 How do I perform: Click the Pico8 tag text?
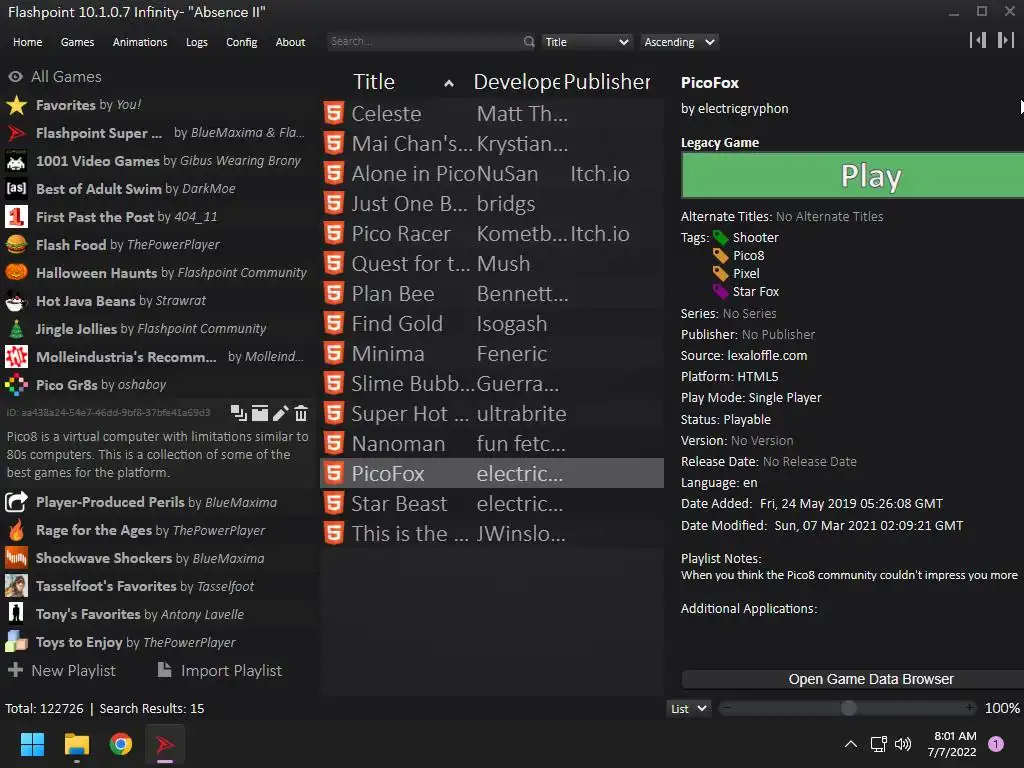pos(748,255)
